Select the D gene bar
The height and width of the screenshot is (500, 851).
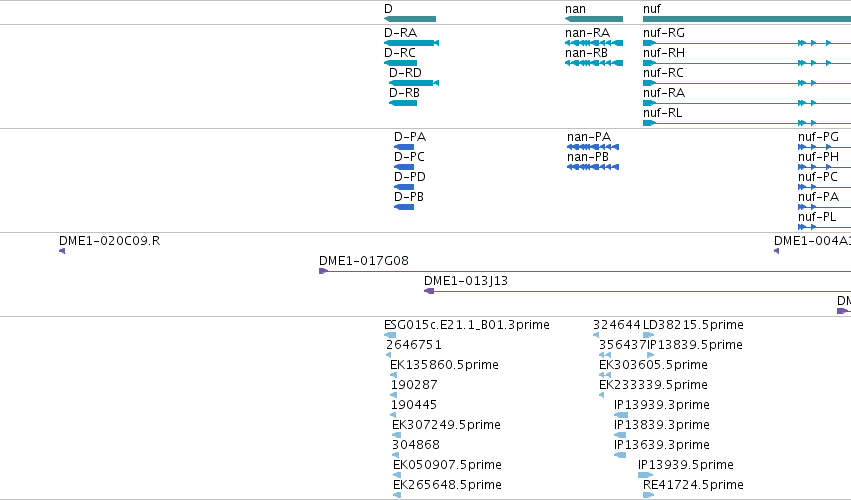coord(410,19)
